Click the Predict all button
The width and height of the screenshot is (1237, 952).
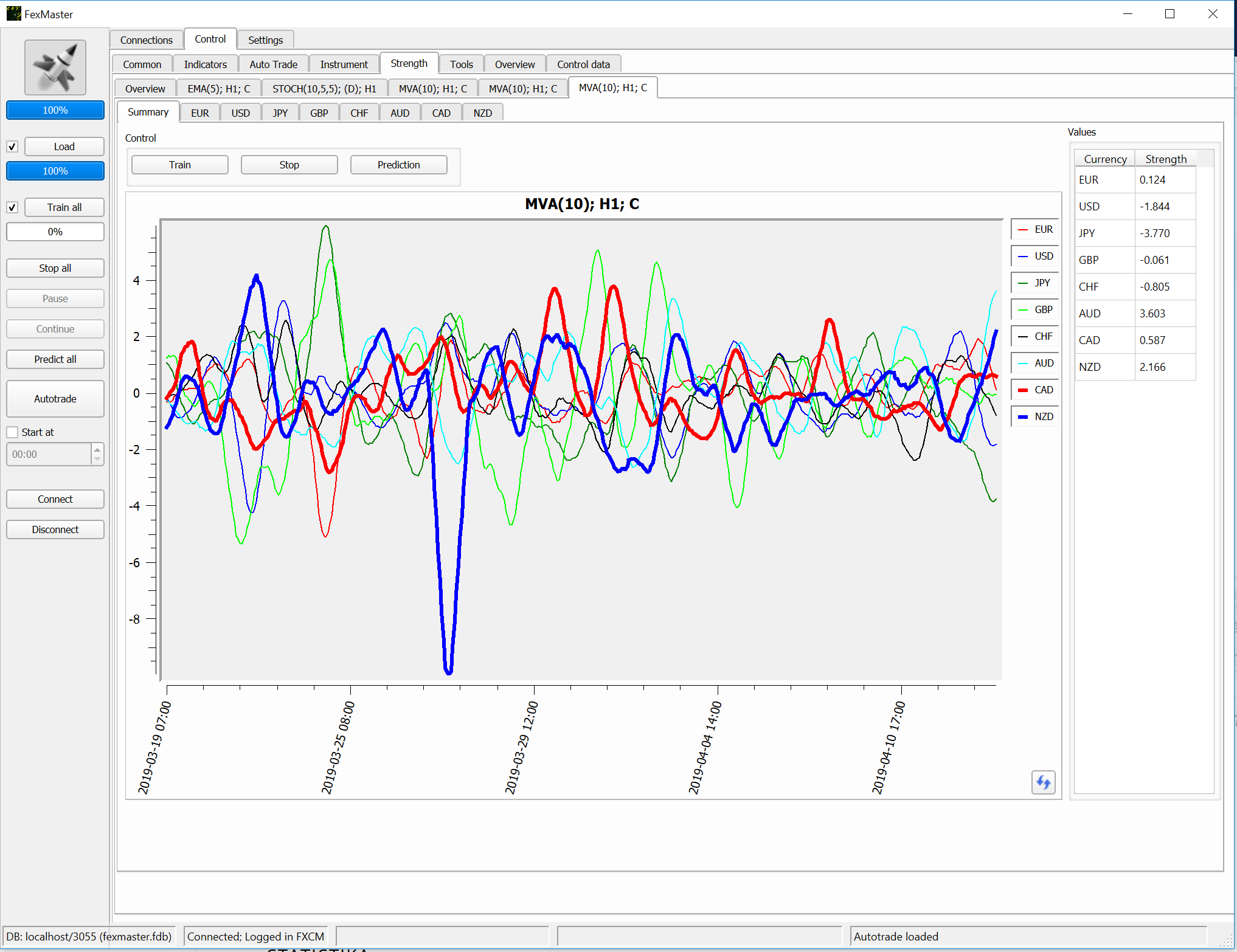tap(55, 359)
